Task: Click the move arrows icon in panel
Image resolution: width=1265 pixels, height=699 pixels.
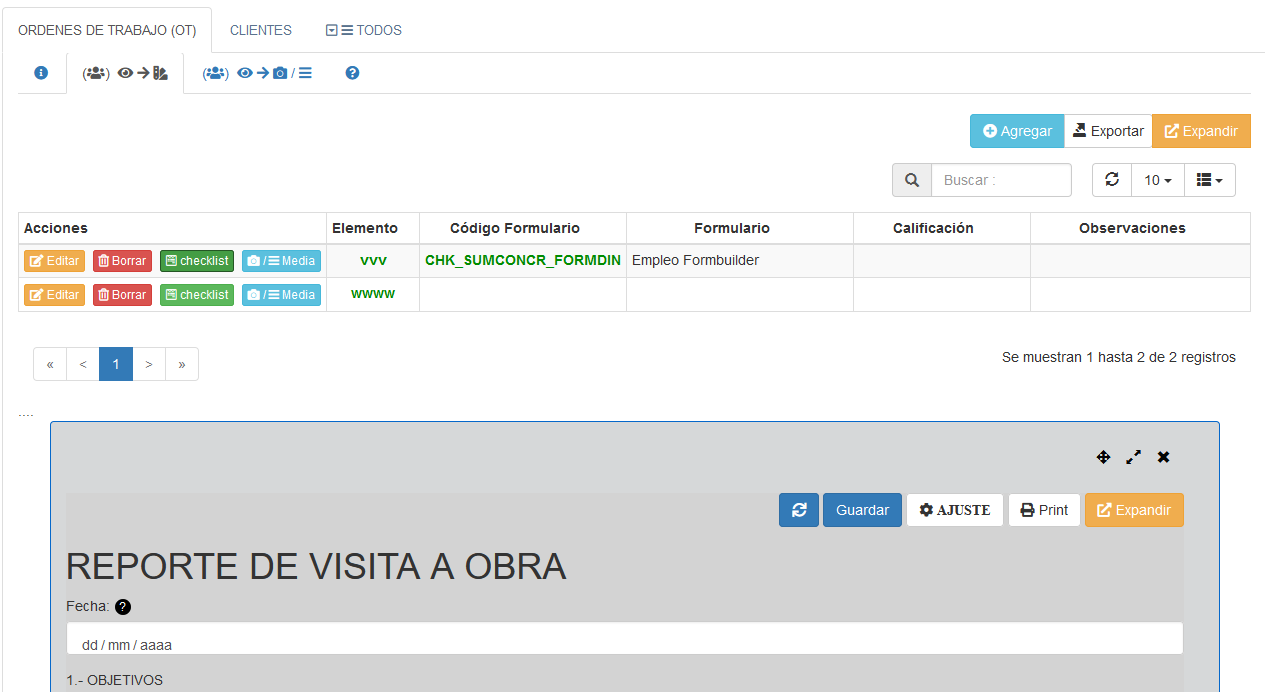Action: (x=1103, y=457)
